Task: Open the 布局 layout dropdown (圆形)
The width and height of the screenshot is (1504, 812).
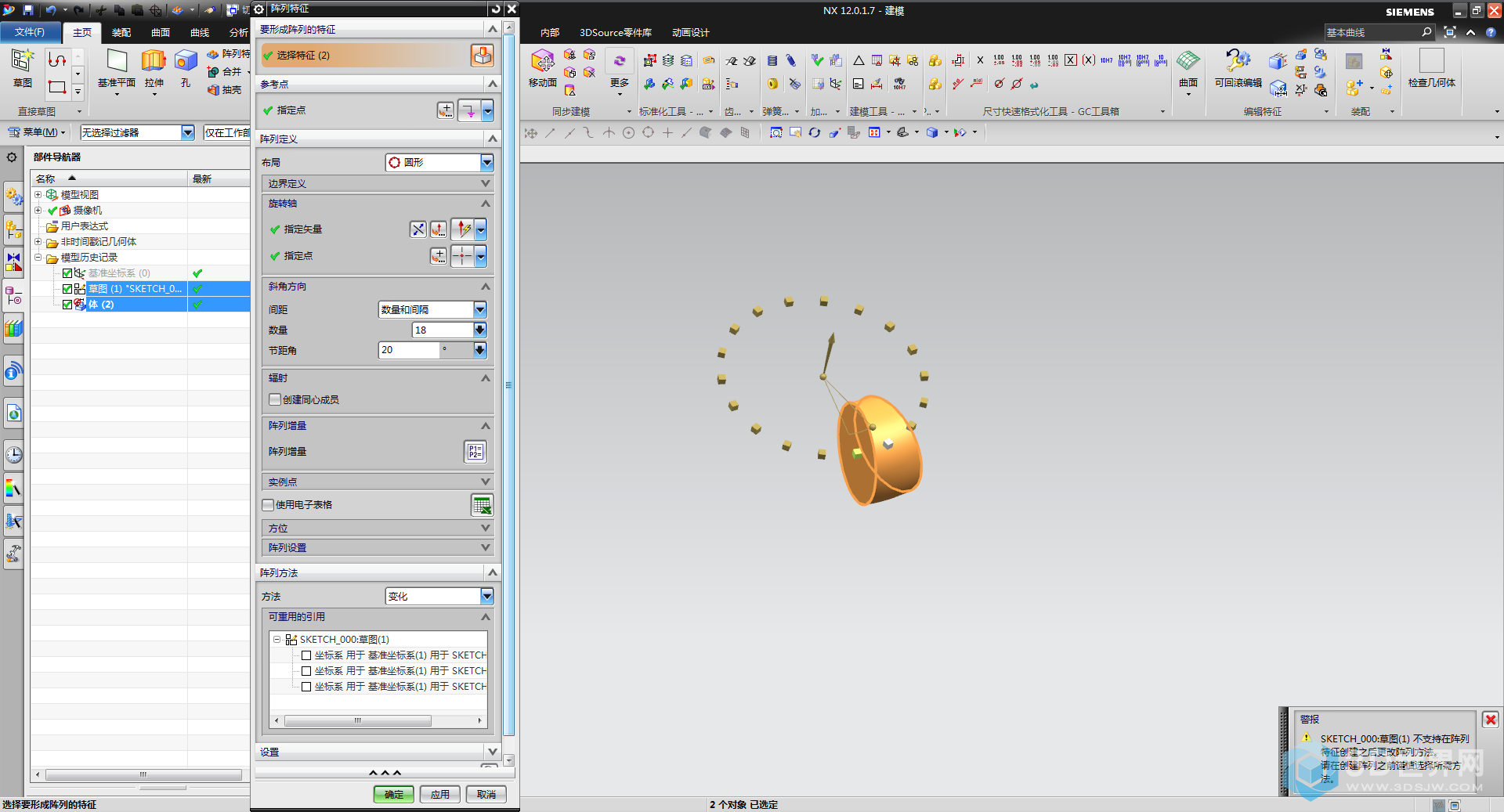Action: coord(486,162)
